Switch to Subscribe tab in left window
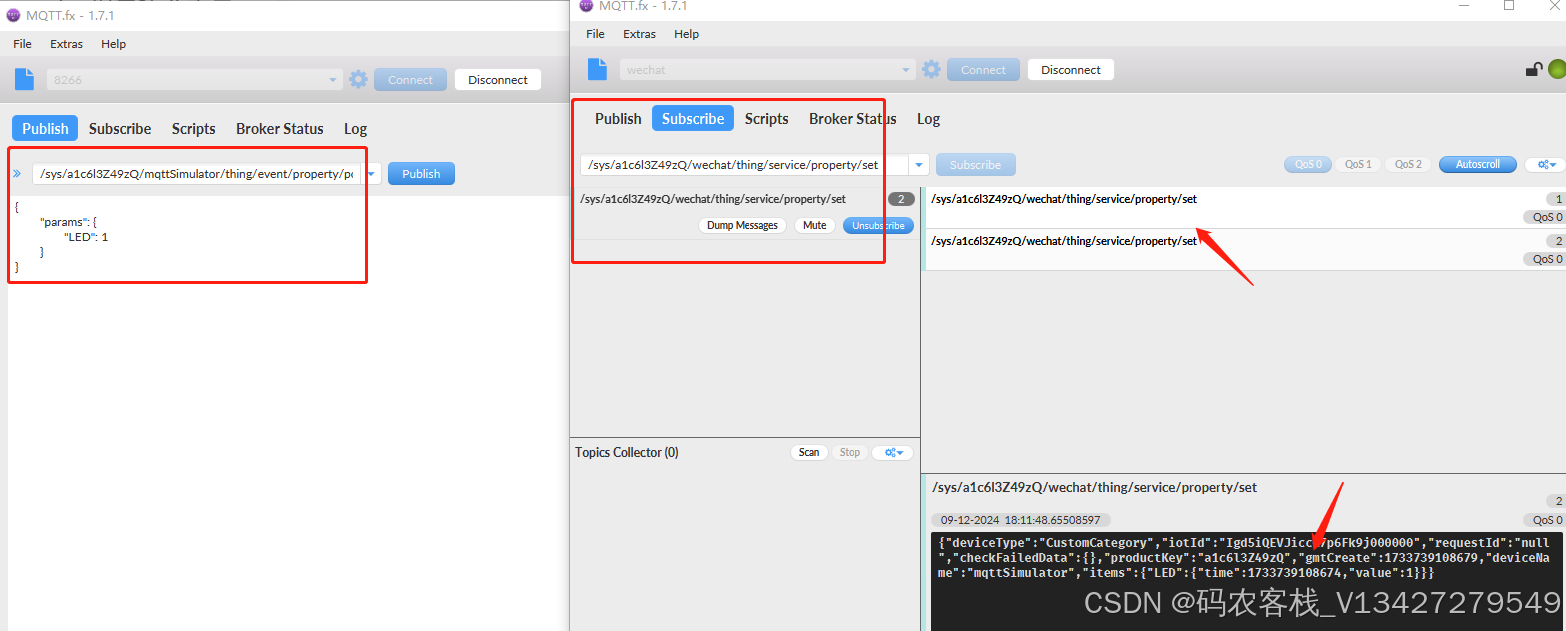Image resolution: width=1566 pixels, height=631 pixels. pyautogui.click(x=120, y=128)
